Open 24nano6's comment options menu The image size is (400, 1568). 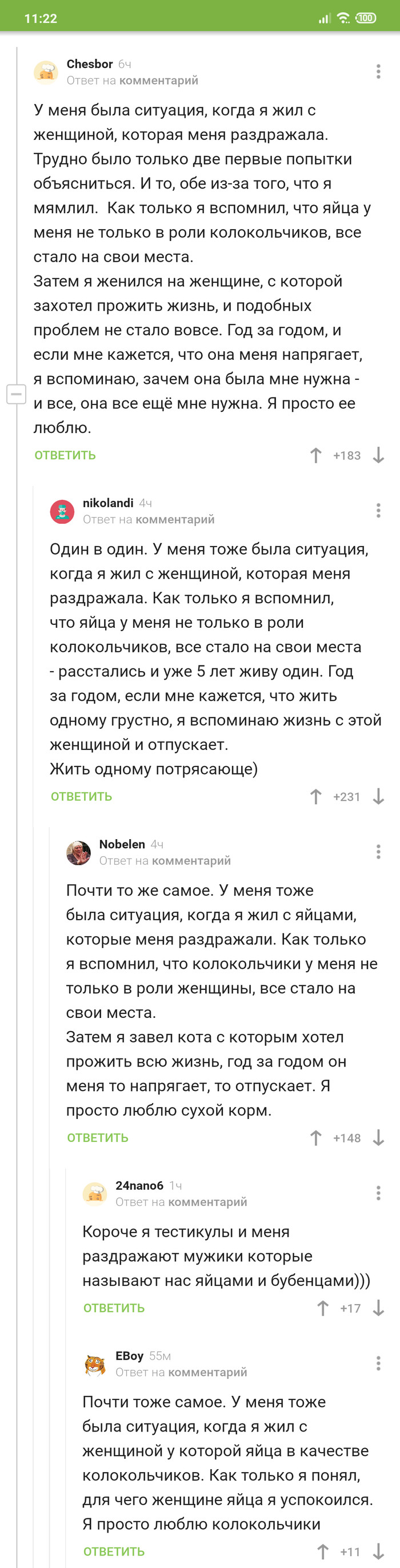378,1193
